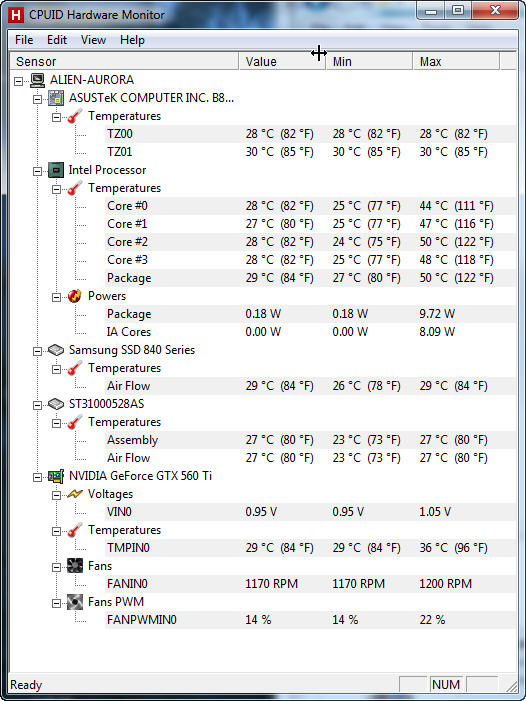Select the TZ01 temperature row

(x=310, y=152)
